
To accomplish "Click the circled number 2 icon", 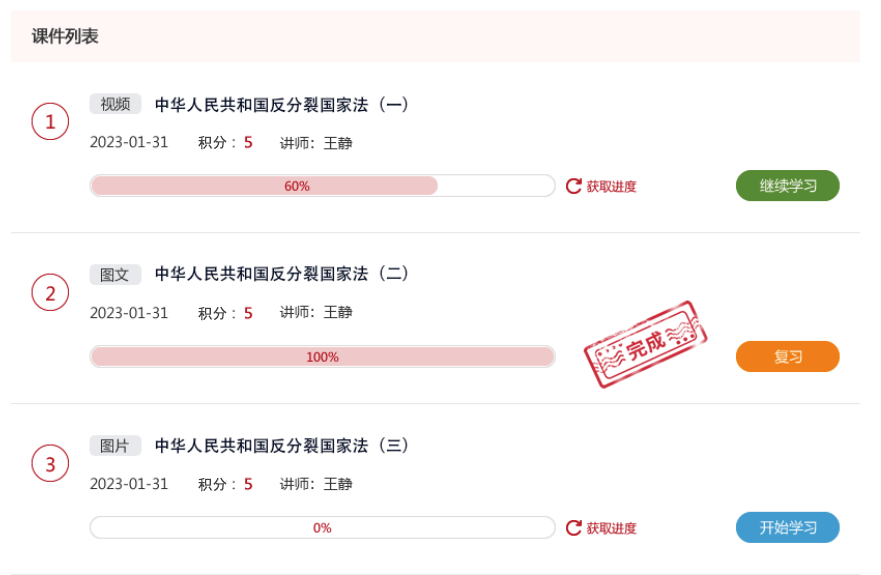I will click(50, 292).
